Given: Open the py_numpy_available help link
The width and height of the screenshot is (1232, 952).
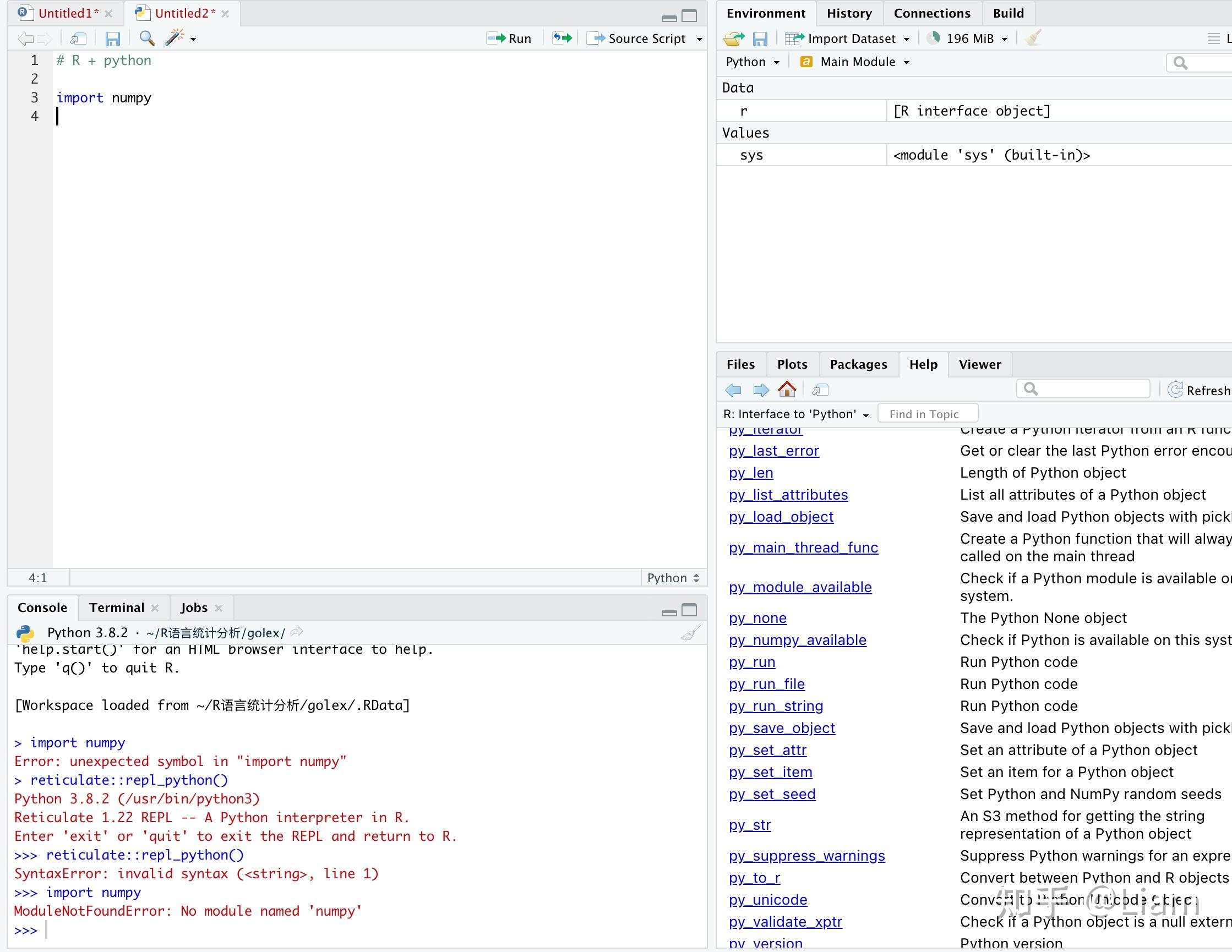Looking at the screenshot, I should [x=797, y=640].
